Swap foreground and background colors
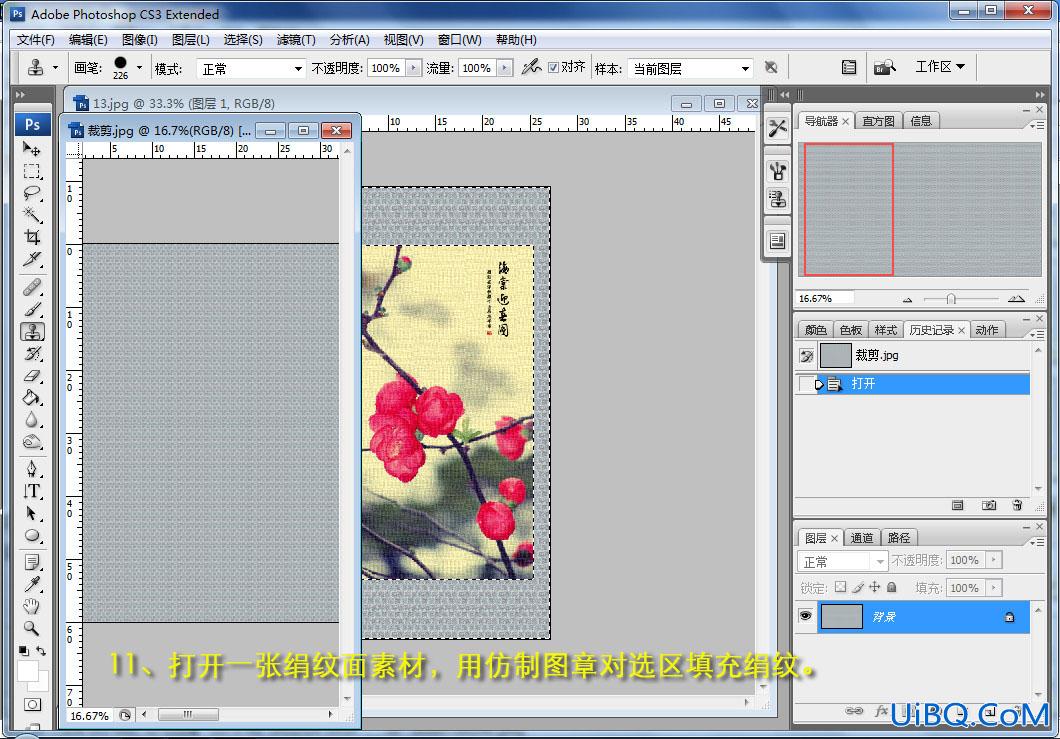 pyautogui.click(x=41, y=650)
